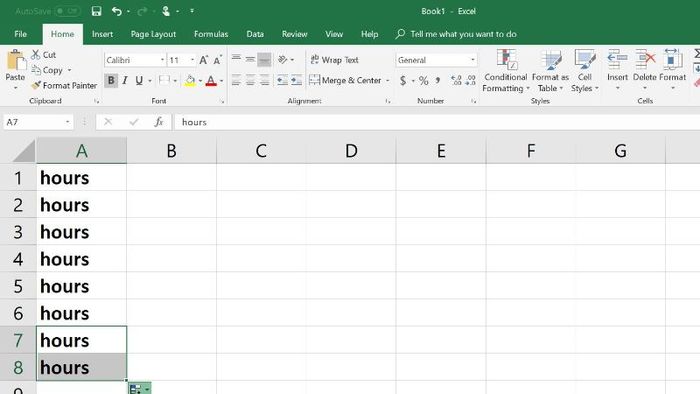Toggle Bold formatting
This screenshot has height=394, width=700.
(x=111, y=80)
